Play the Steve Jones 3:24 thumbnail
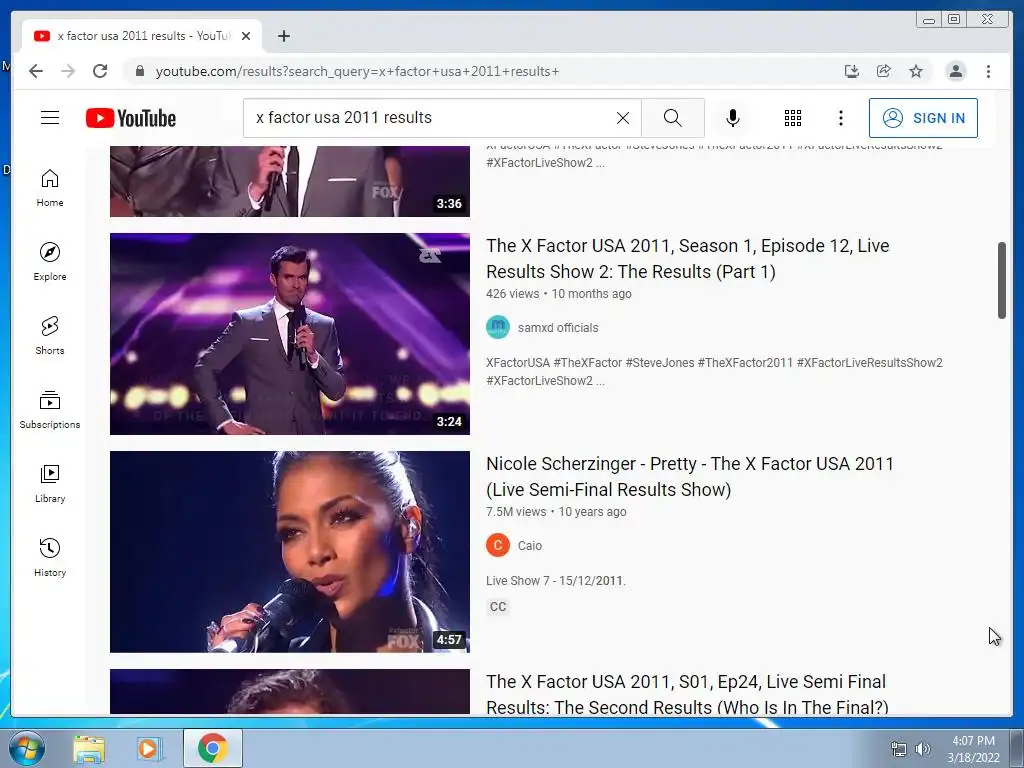 [x=289, y=334]
